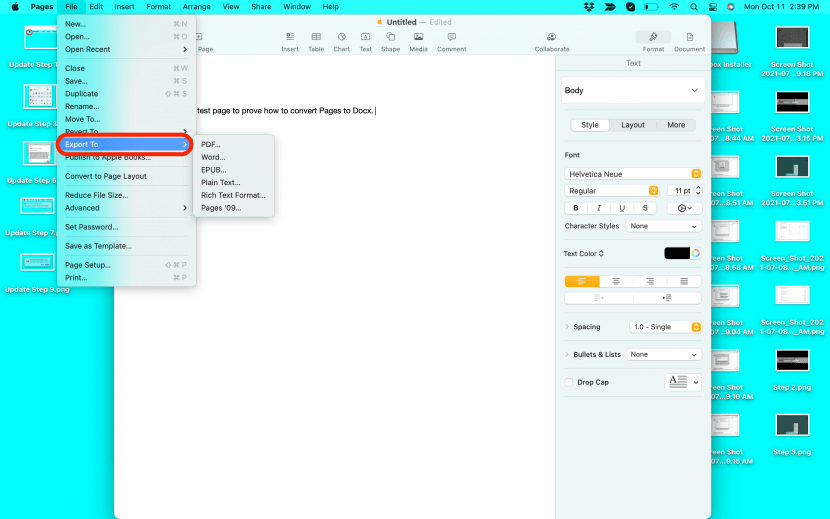Click Set Password... menu item
The width and height of the screenshot is (830, 519).
126,227
